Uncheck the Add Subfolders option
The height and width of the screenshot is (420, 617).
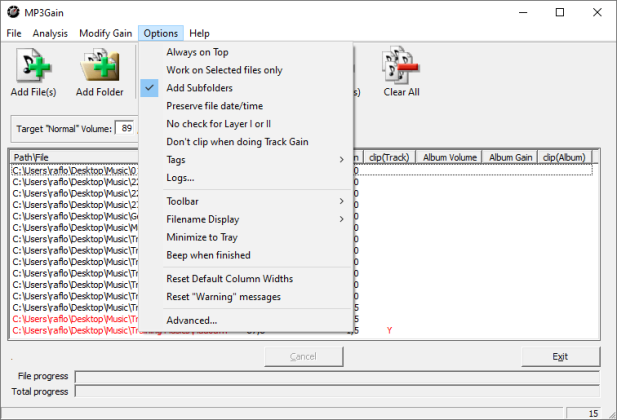246,88
